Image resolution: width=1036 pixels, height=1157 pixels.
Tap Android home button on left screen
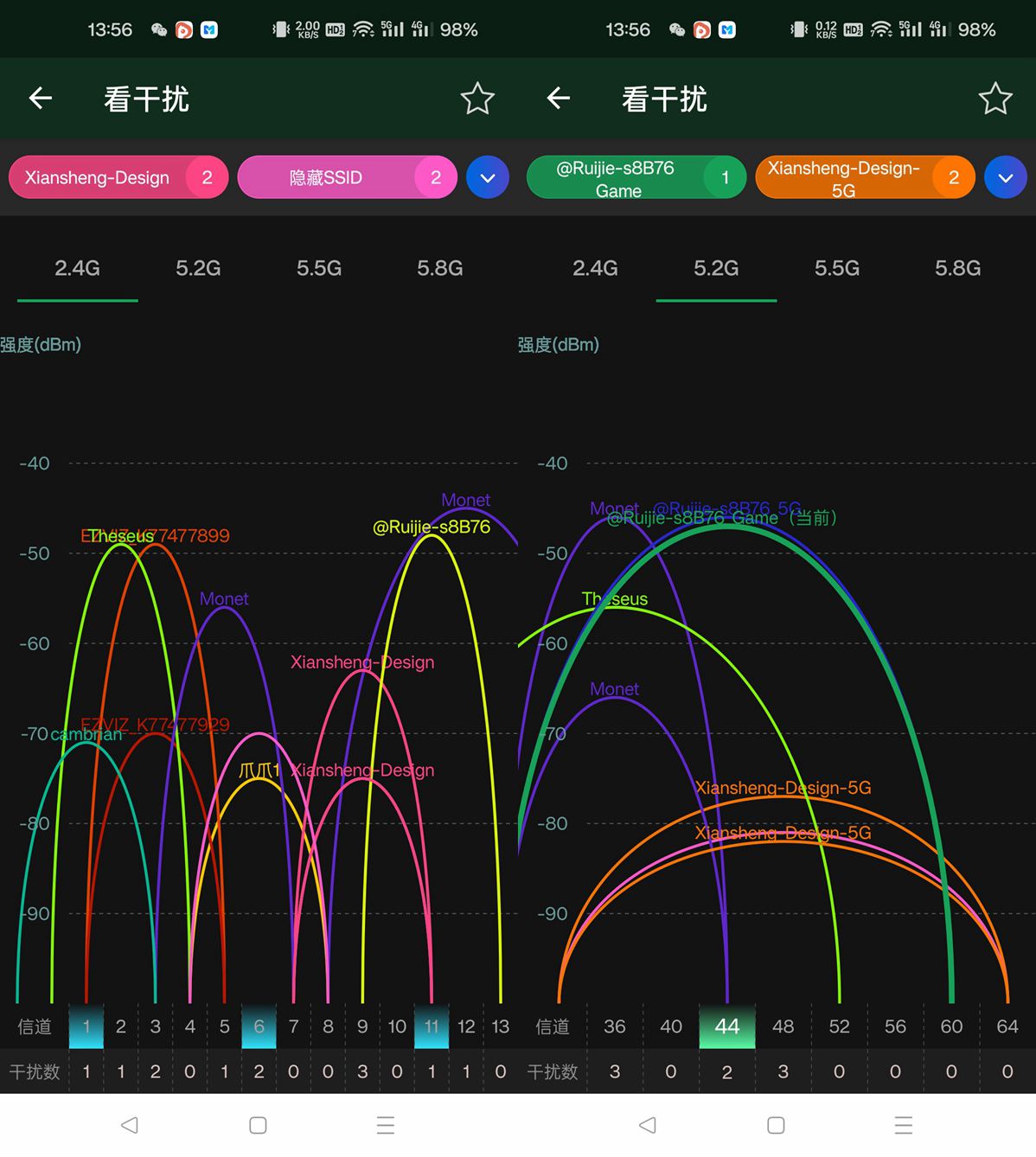[258, 1125]
